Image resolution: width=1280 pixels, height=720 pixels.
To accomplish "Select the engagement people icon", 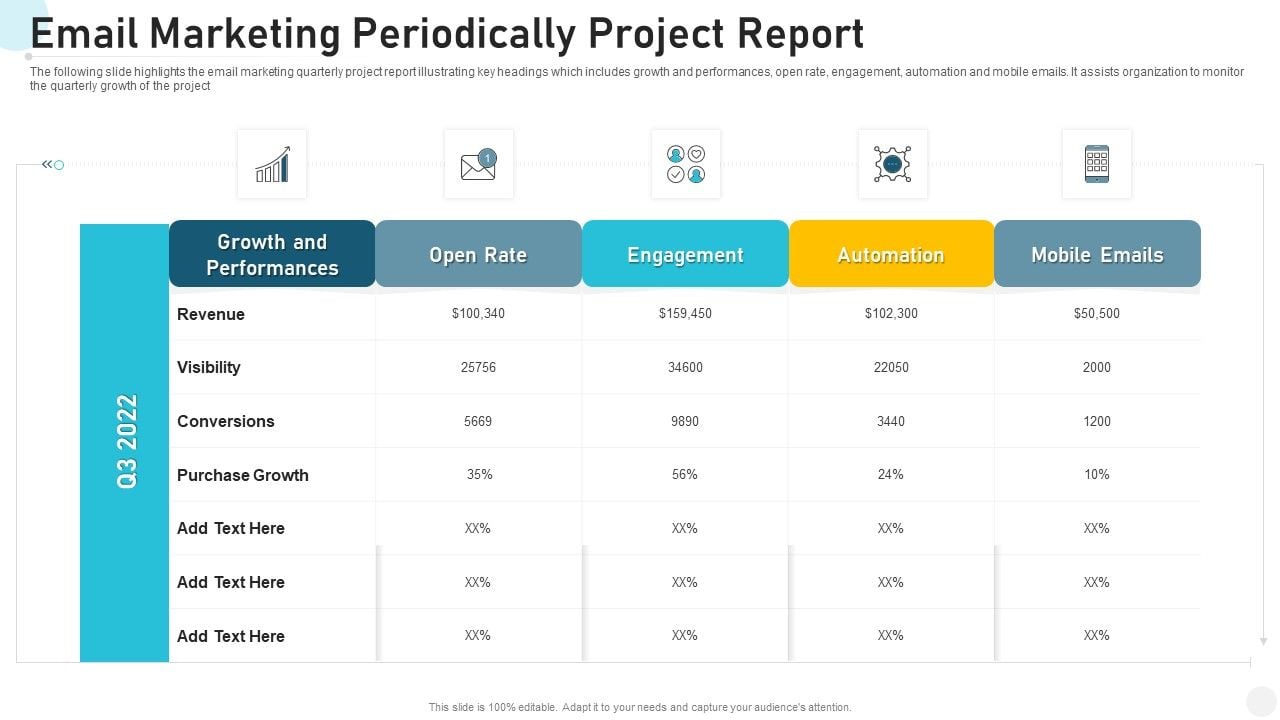I will [686, 164].
